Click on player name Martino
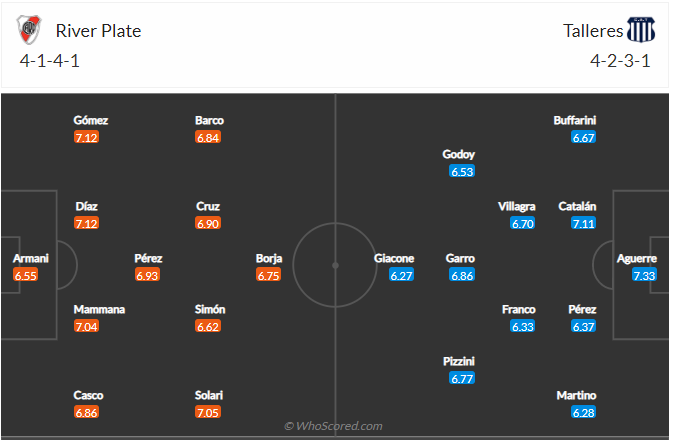Image resolution: width=673 pixels, height=440 pixels. coord(577,396)
